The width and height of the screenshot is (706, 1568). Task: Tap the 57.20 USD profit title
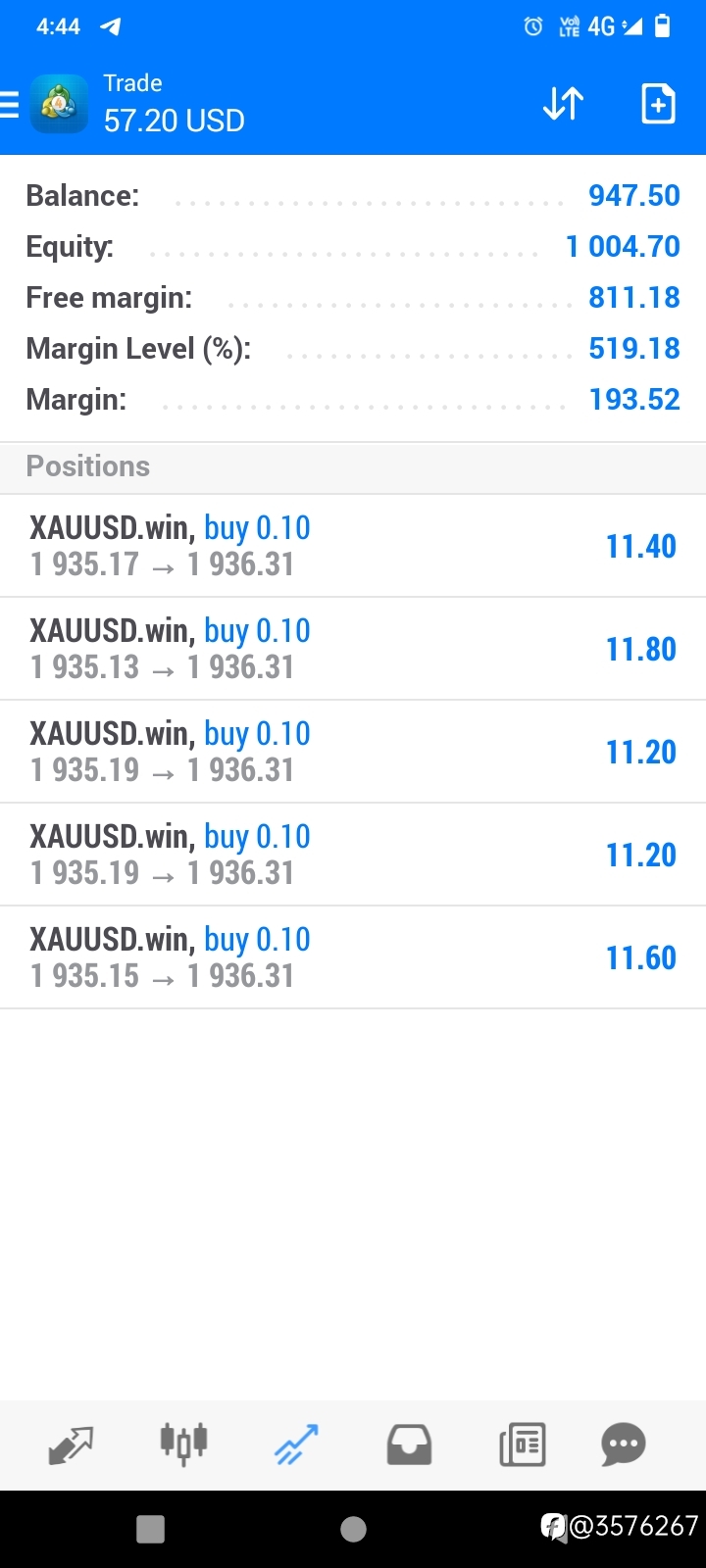point(175,121)
